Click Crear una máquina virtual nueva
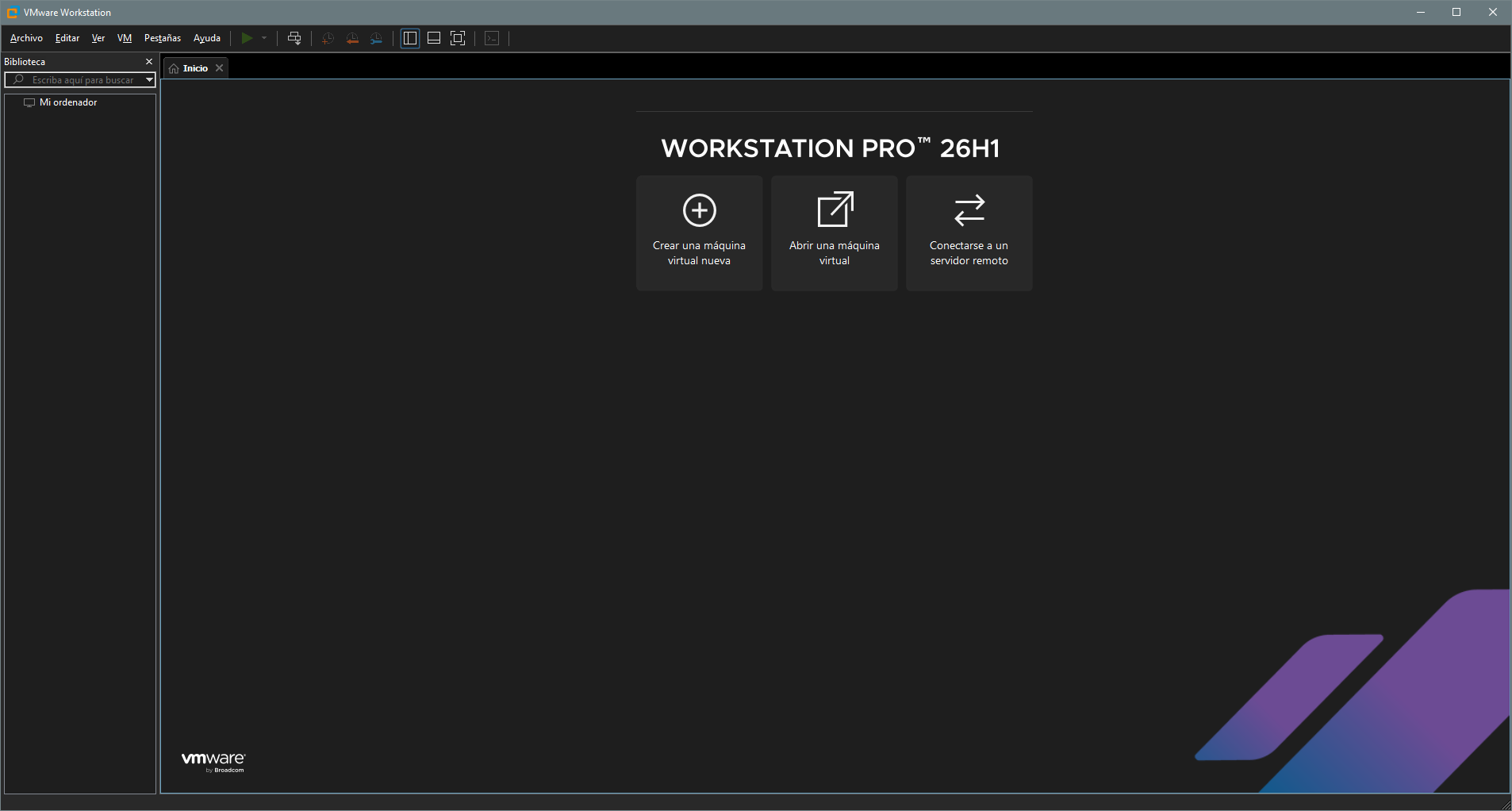1512x811 pixels. [699, 233]
